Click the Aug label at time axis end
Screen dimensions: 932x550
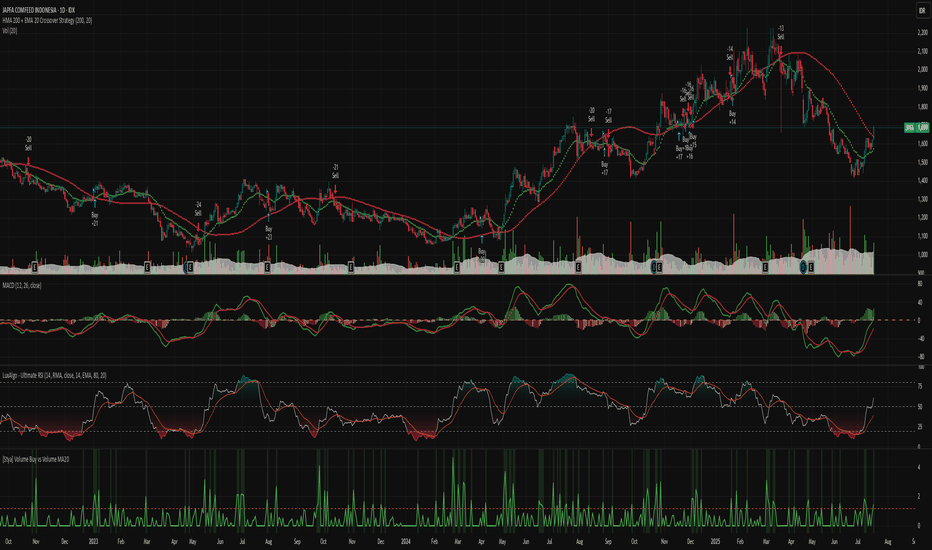(887, 542)
